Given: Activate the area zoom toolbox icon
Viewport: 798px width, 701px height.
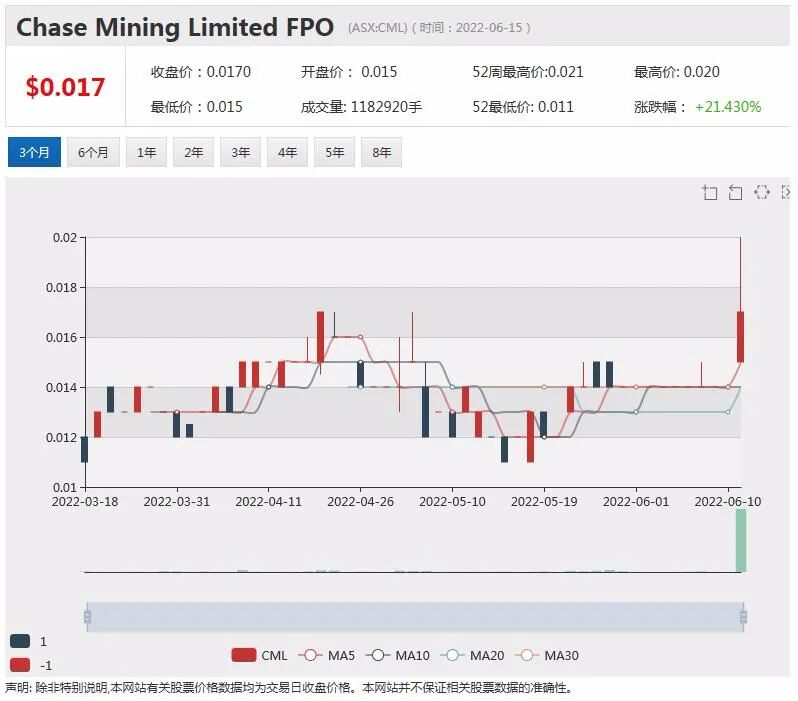Looking at the screenshot, I should pos(709,192).
